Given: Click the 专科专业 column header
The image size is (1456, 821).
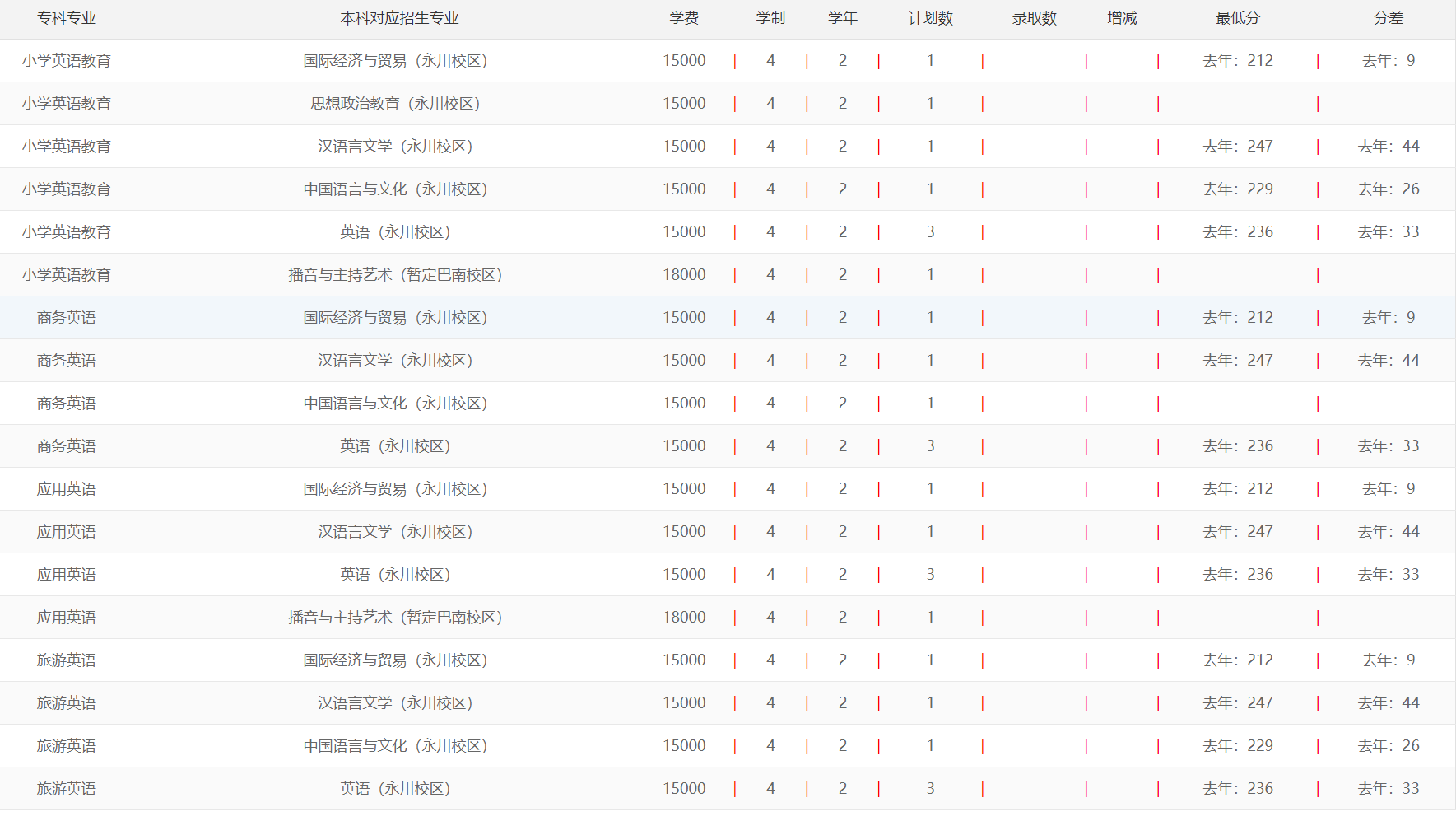Looking at the screenshot, I should (66, 18).
